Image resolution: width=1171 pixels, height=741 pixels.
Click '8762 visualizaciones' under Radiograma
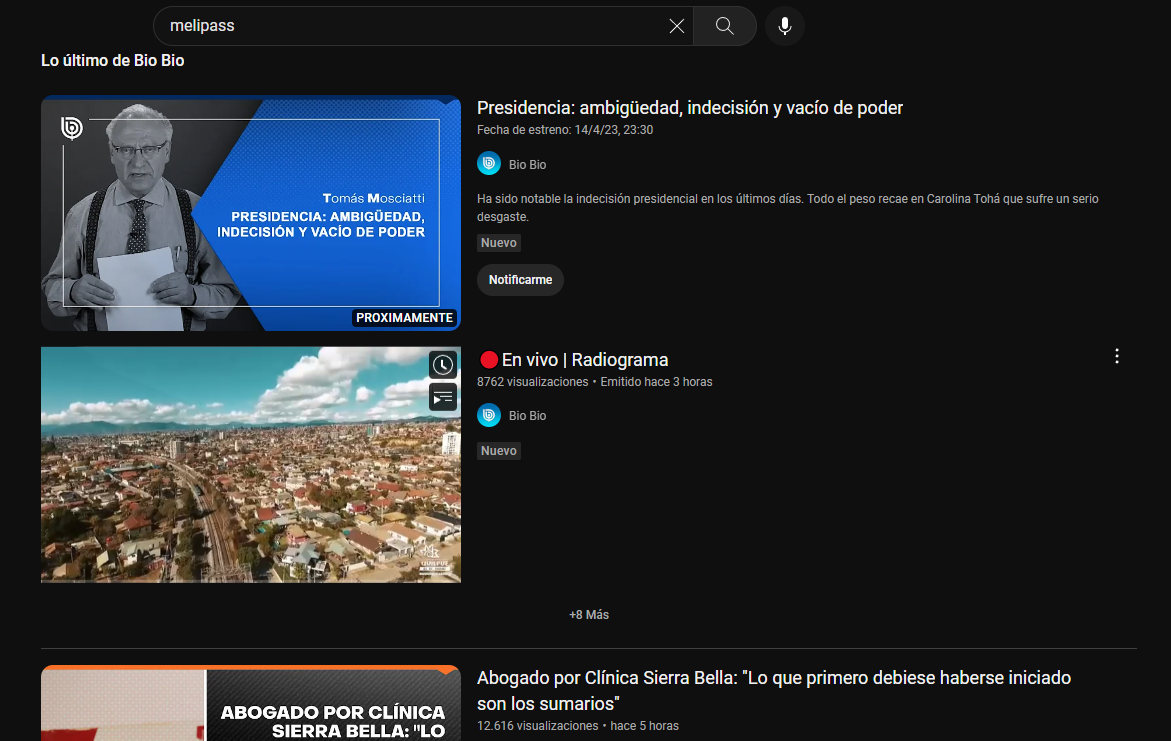coord(532,382)
